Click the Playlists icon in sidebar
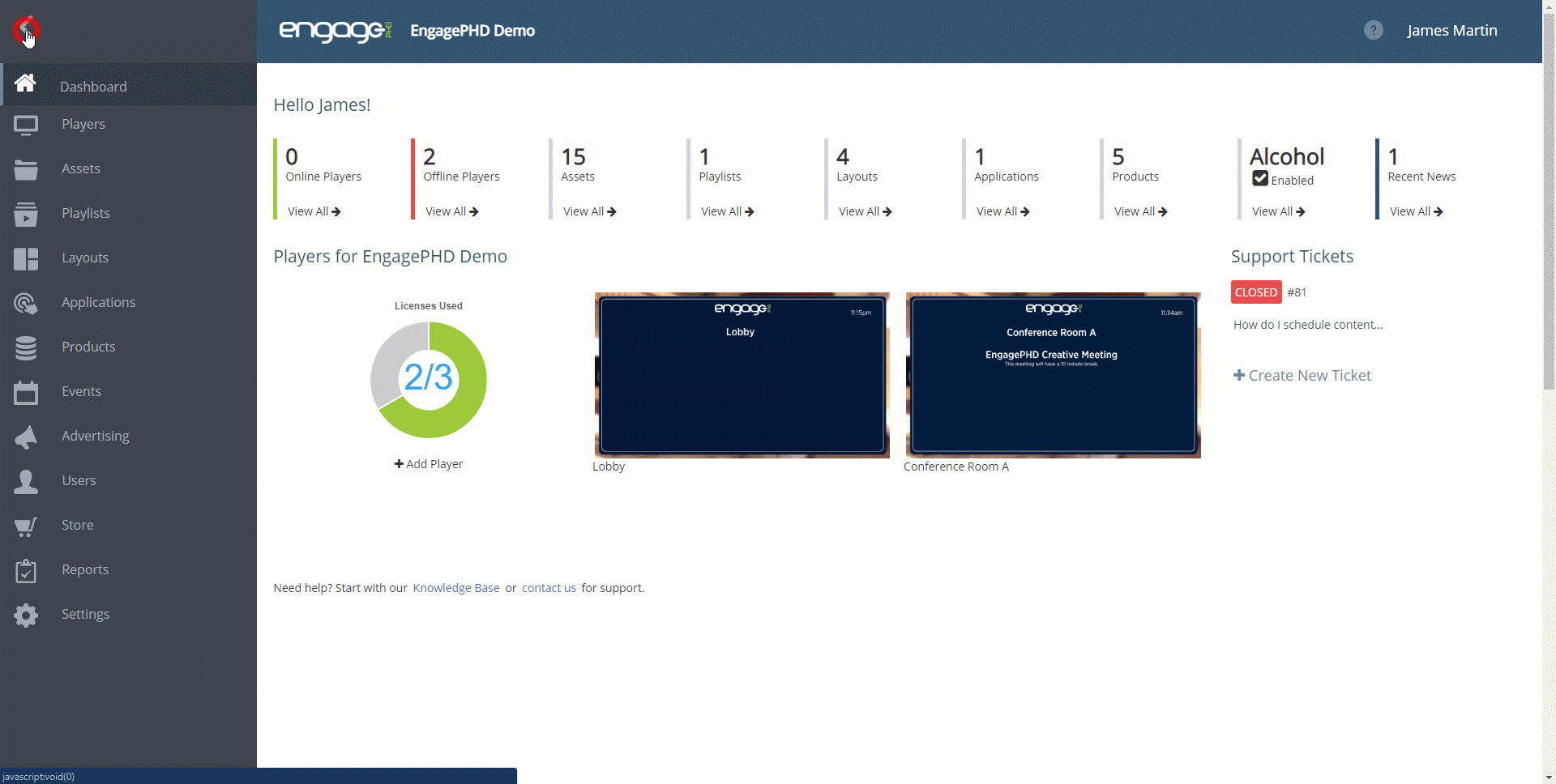 [x=26, y=214]
